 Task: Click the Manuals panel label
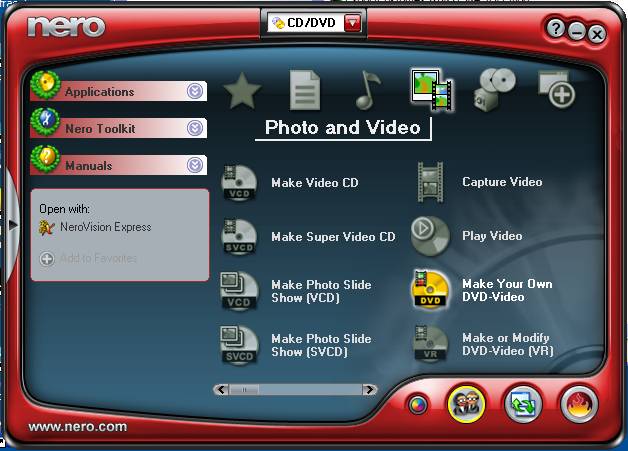89,165
